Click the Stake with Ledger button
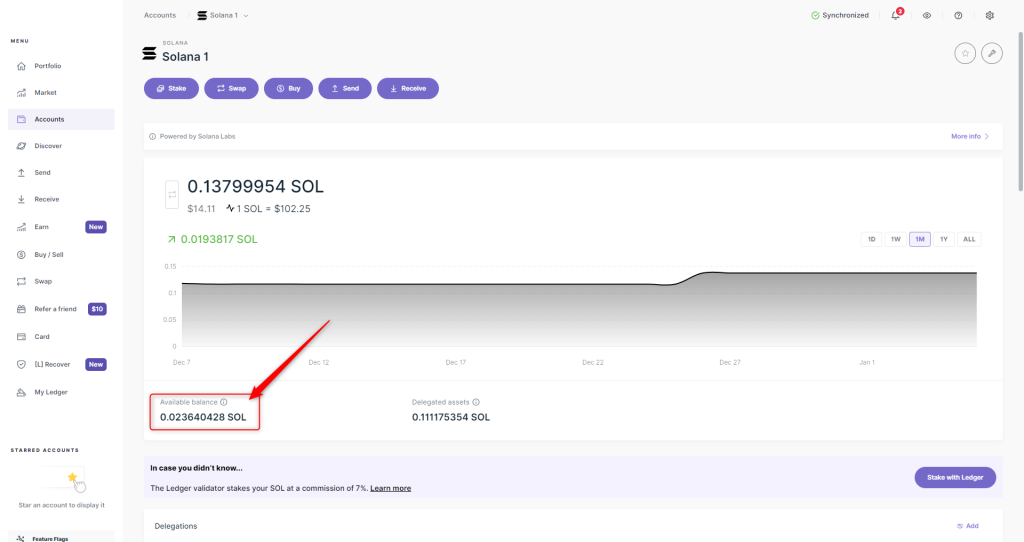The image size is (1024, 542). click(955, 477)
